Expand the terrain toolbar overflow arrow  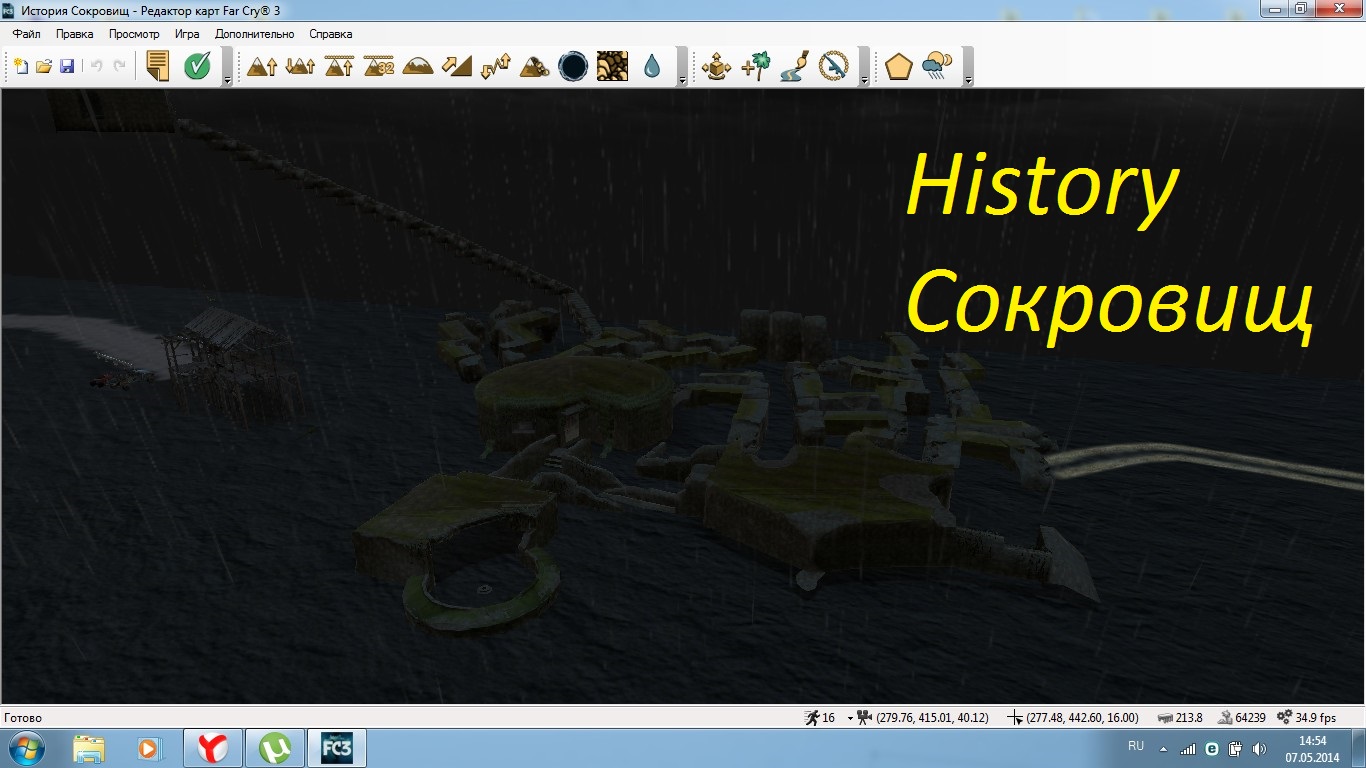(682, 80)
